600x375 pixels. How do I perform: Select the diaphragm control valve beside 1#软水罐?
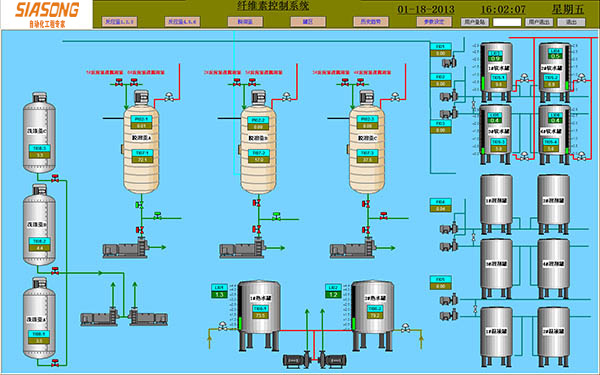pyautogui.click(x=524, y=78)
